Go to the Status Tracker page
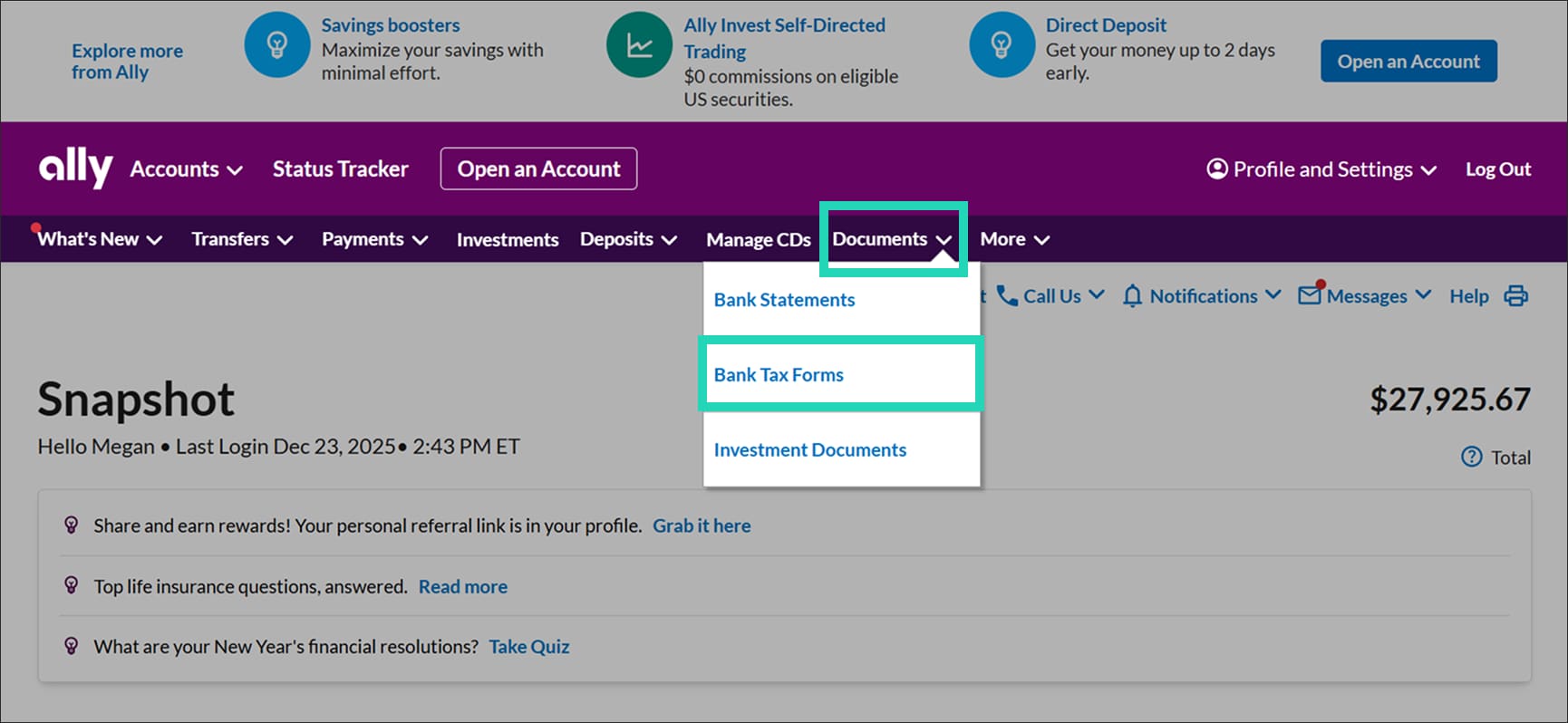The width and height of the screenshot is (1568, 723). 340,169
